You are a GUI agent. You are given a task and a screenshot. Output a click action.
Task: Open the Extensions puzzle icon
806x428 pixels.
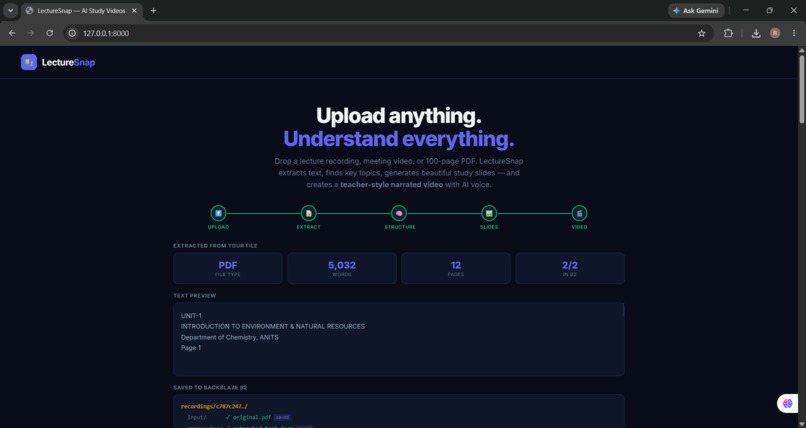(x=728, y=33)
